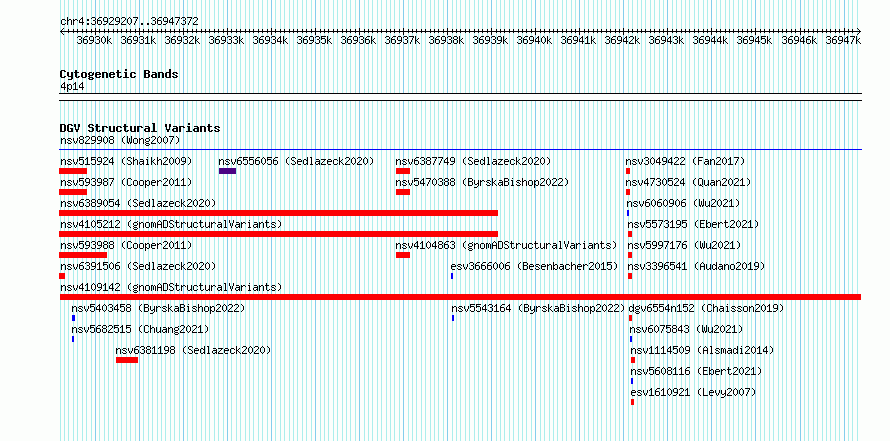Open variant nsv829908 (Wong2007)
The image size is (890, 441).
(120, 140)
